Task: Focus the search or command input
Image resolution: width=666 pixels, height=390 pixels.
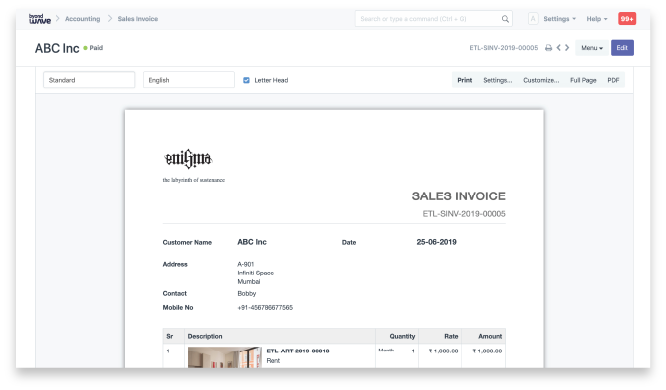Action: tap(434, 19)
